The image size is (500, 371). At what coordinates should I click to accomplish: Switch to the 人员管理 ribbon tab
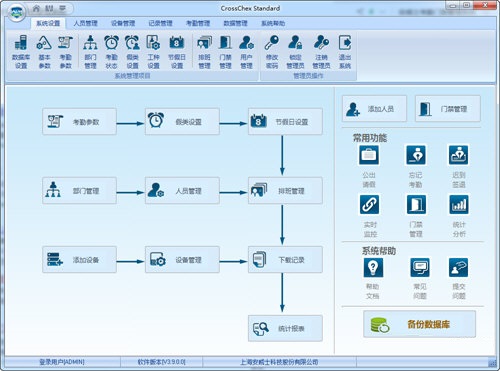point(85,23)
